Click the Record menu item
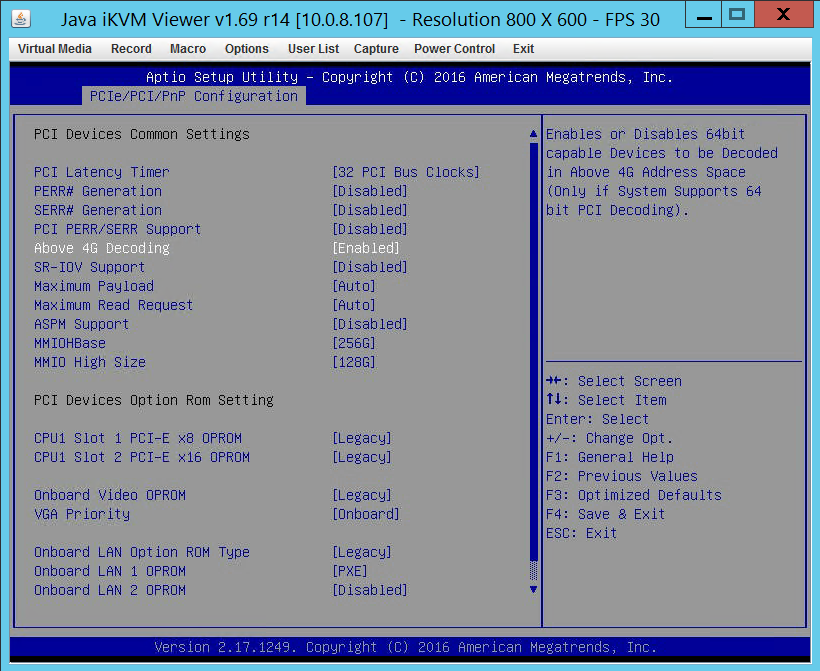820x671 pixels. pyautogui.click(x=130, y=48)
